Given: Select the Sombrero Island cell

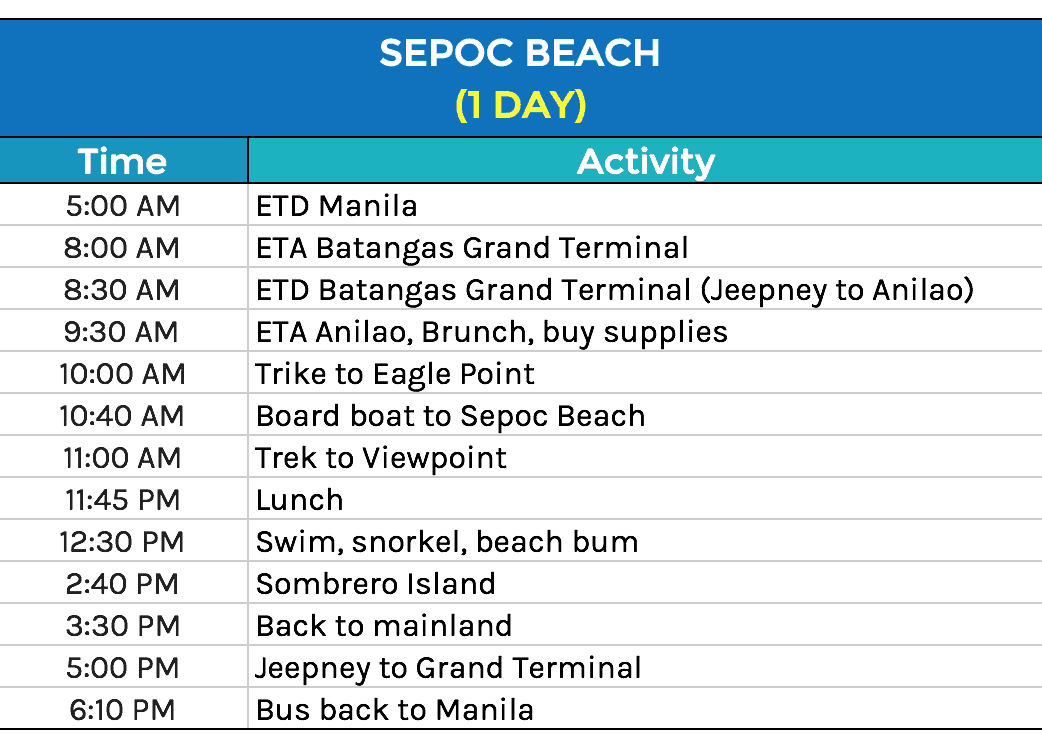Looking at the screenshot, I should (375, 584).
